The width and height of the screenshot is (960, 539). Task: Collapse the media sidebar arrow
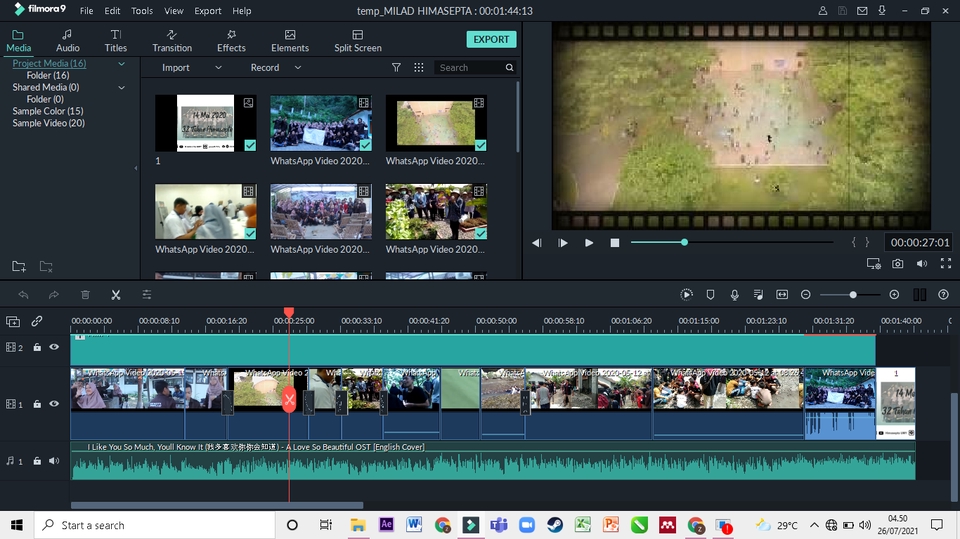click(x=135, y=168)
